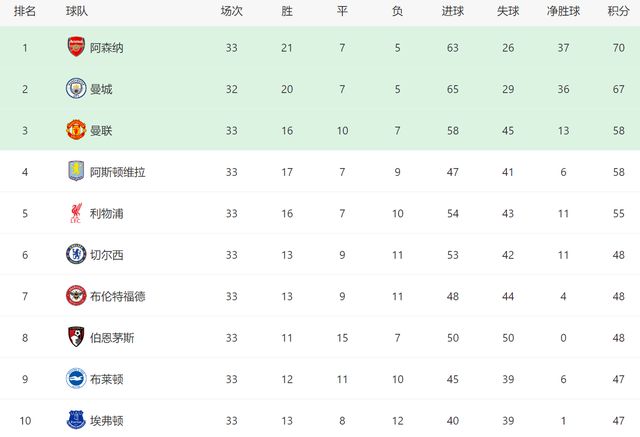Screen dimensions: 640x437
Task: Click the Brighton crest icon
Action: 76,379
